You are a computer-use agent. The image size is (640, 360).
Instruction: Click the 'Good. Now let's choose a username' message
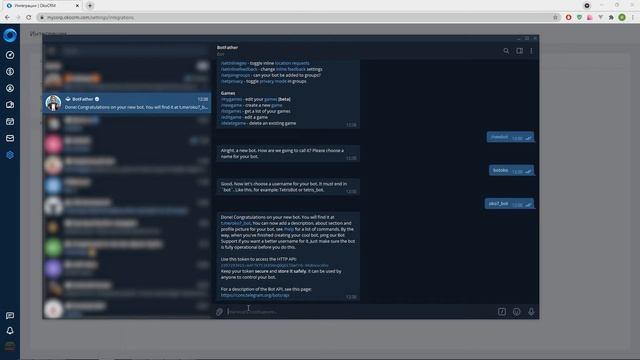tap(288, 187)
